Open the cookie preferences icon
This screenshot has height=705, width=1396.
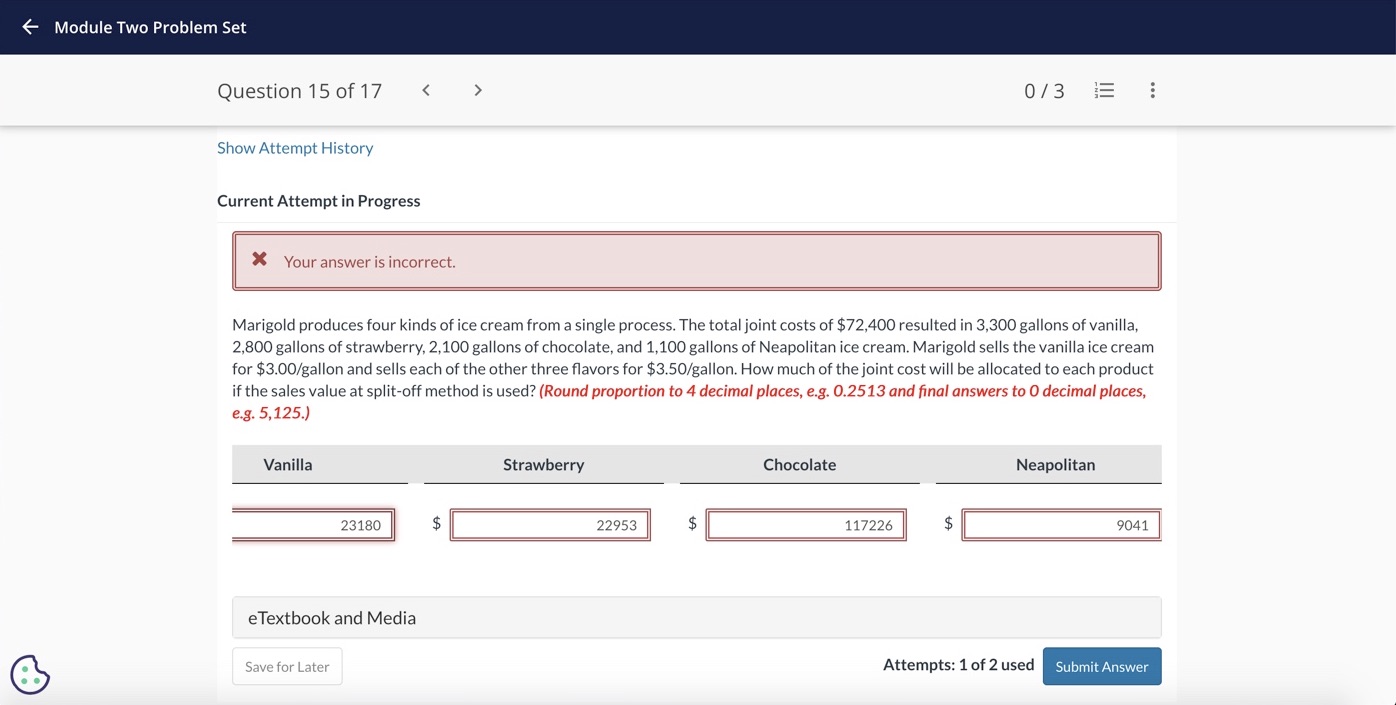[30, 674]
